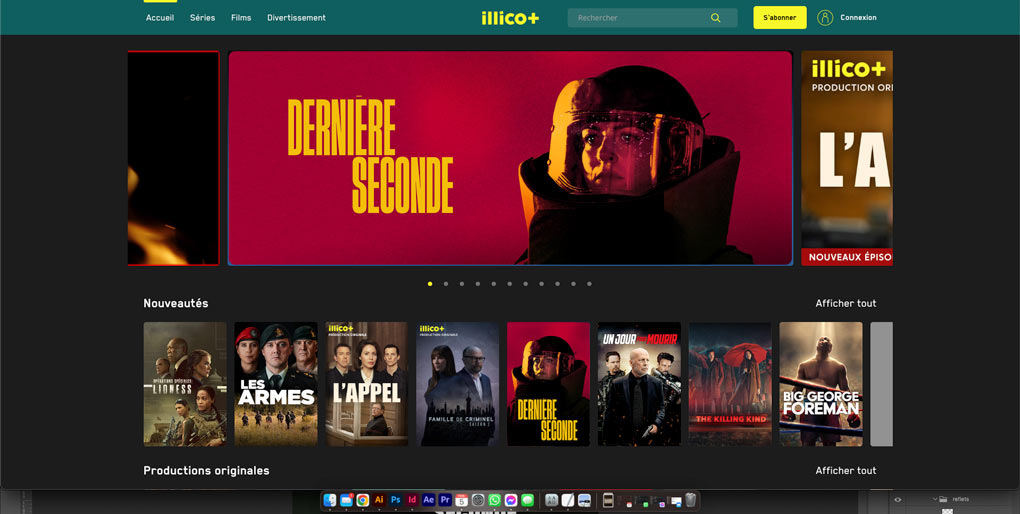This screenshot has height=514, width=1020.
Task: Select the last carousel dot
Action: click(589, 284)
